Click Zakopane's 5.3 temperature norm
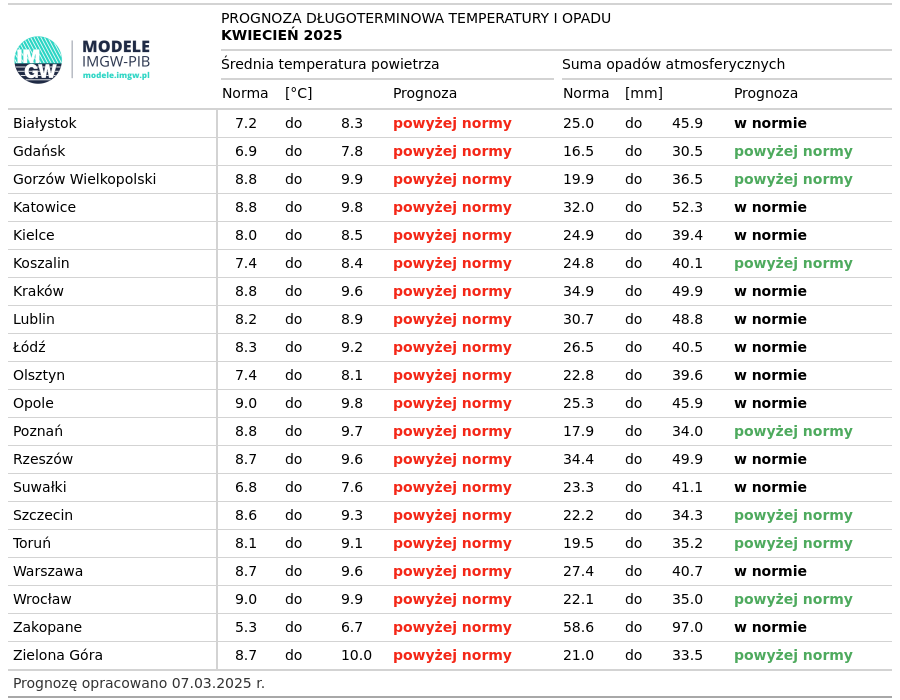900x700 pixels. click(x=246, y=627)
